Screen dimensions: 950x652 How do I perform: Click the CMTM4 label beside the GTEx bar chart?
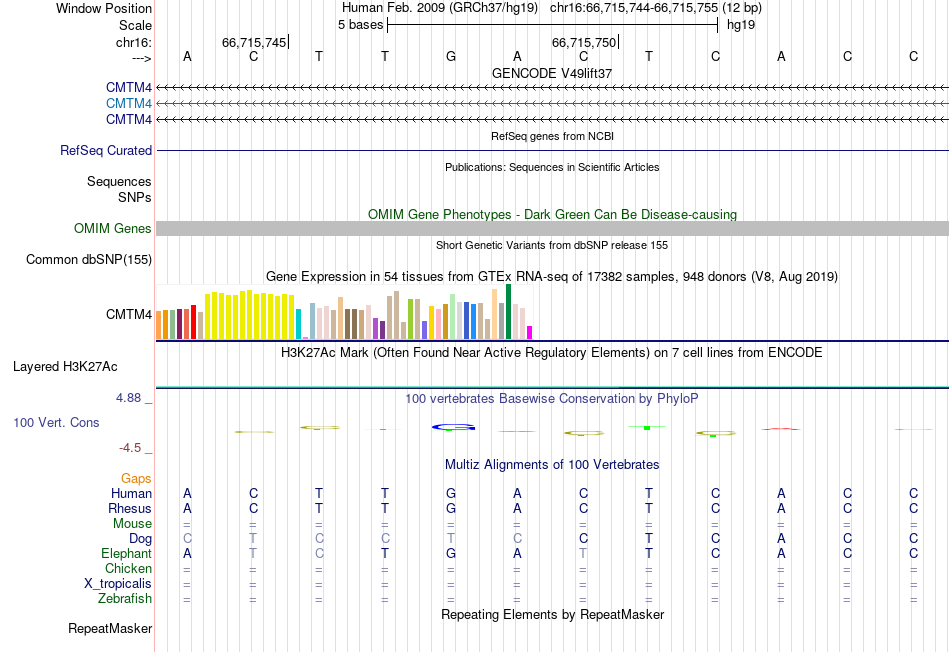pyautogui.click(x=128, y=314)
